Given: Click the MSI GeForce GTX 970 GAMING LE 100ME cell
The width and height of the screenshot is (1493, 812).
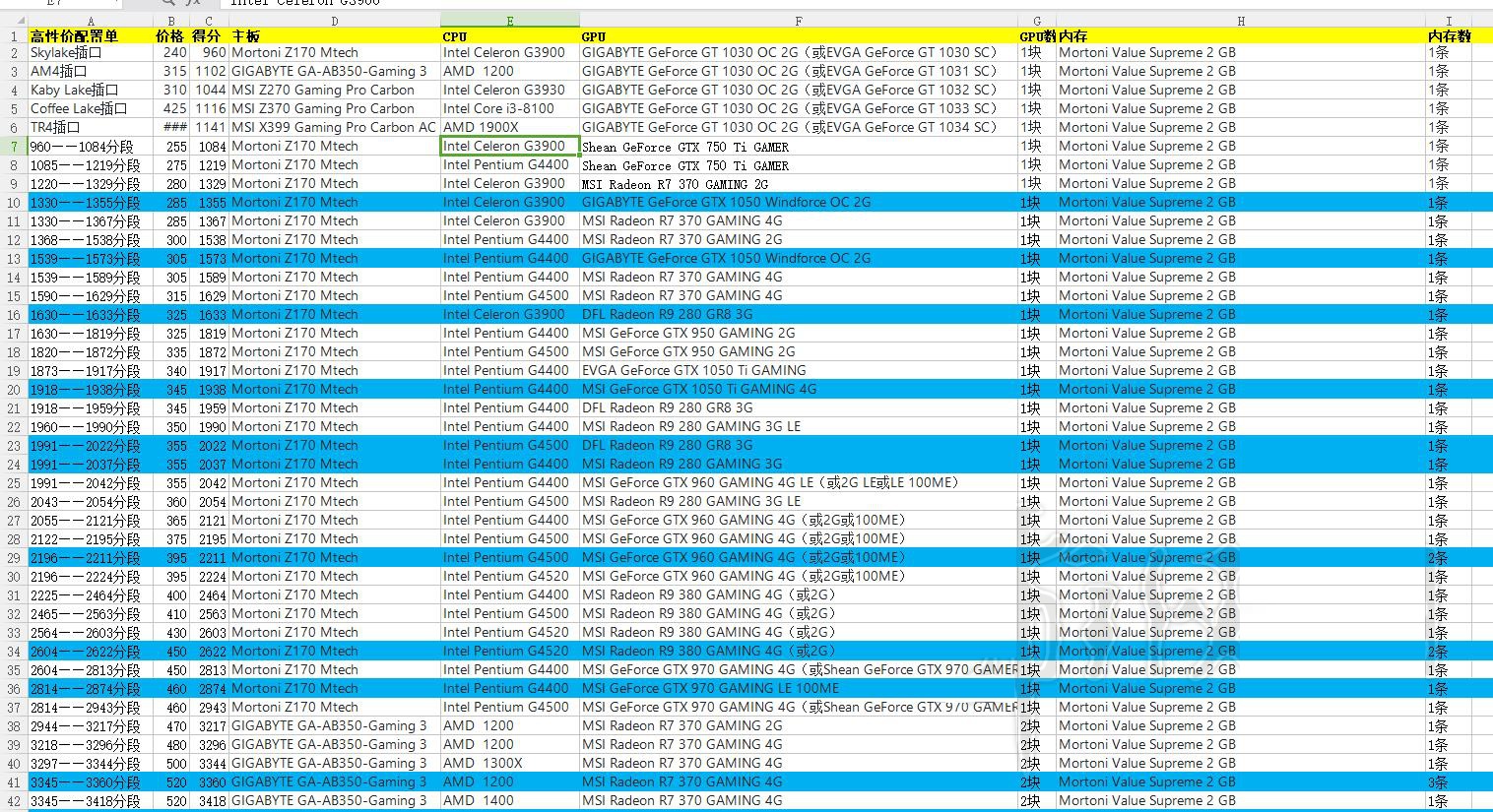Looking at the screenshot, I should coord(799,688).
